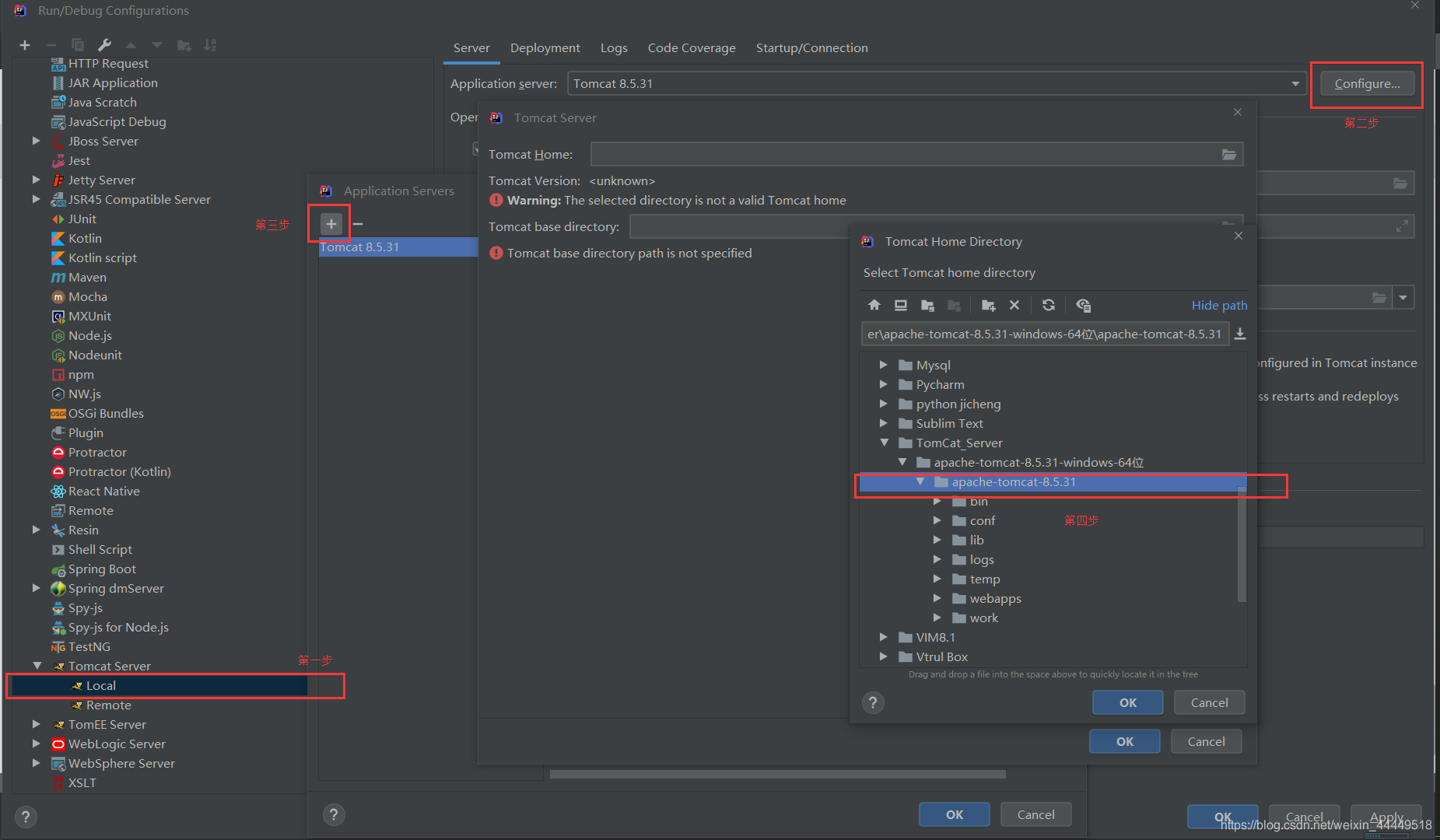The width and height of the screenshot is (1440, 840).
Task: Select the bin folder
Action: (978, 502)
